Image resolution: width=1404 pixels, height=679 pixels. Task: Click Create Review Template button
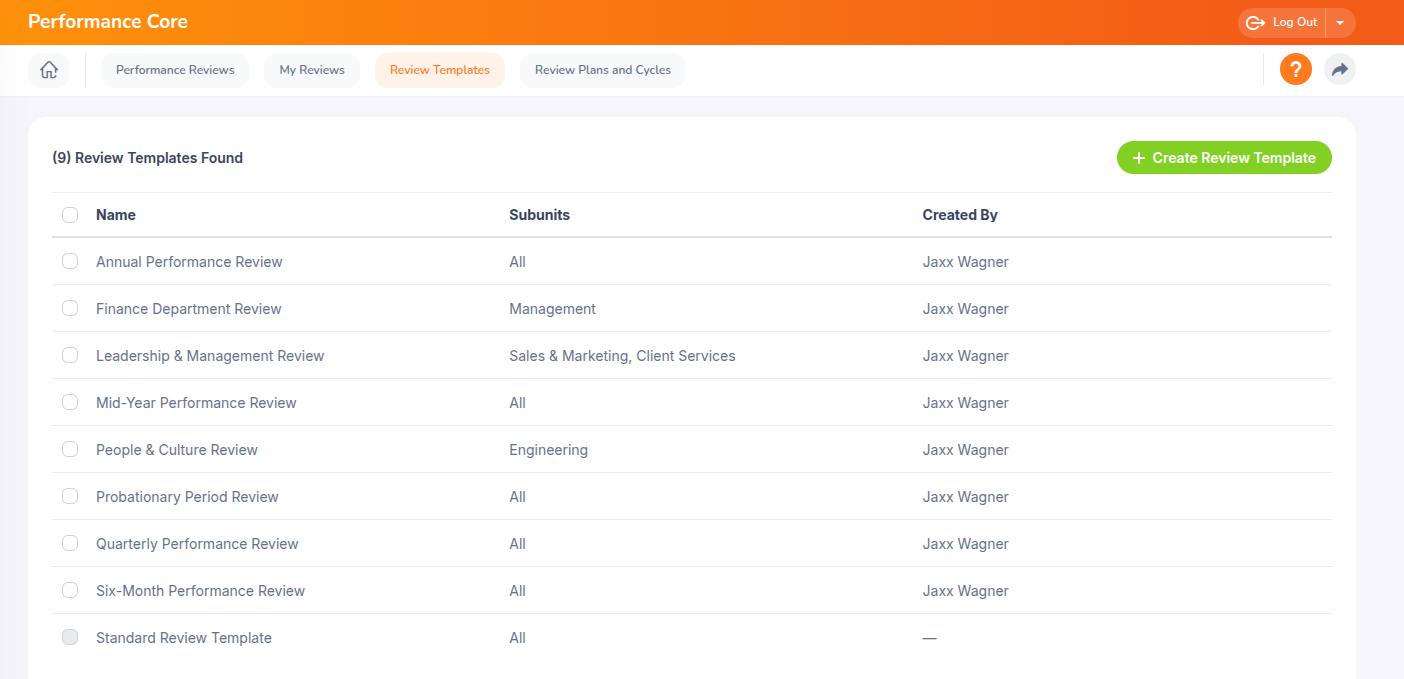coord(1224,158)
